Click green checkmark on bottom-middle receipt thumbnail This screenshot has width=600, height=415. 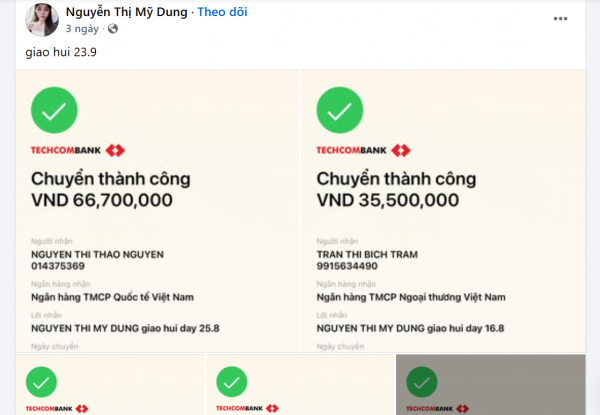(231, 382)
